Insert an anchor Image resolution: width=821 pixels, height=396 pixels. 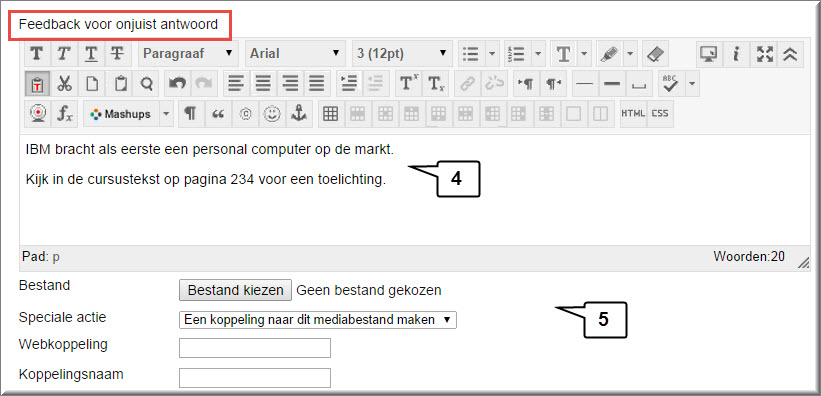pyautogui.click(x=299, y=114)
